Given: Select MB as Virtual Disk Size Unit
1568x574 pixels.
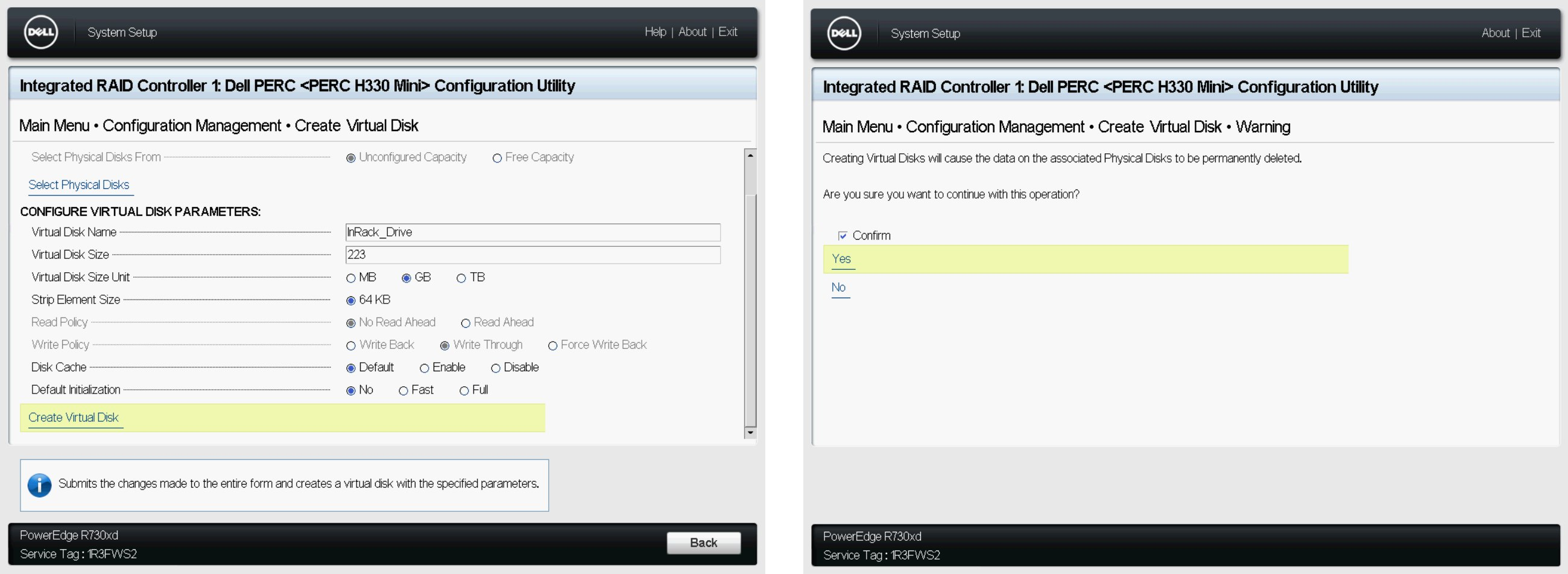Looking at the screenshot, I should click(350, 278).
